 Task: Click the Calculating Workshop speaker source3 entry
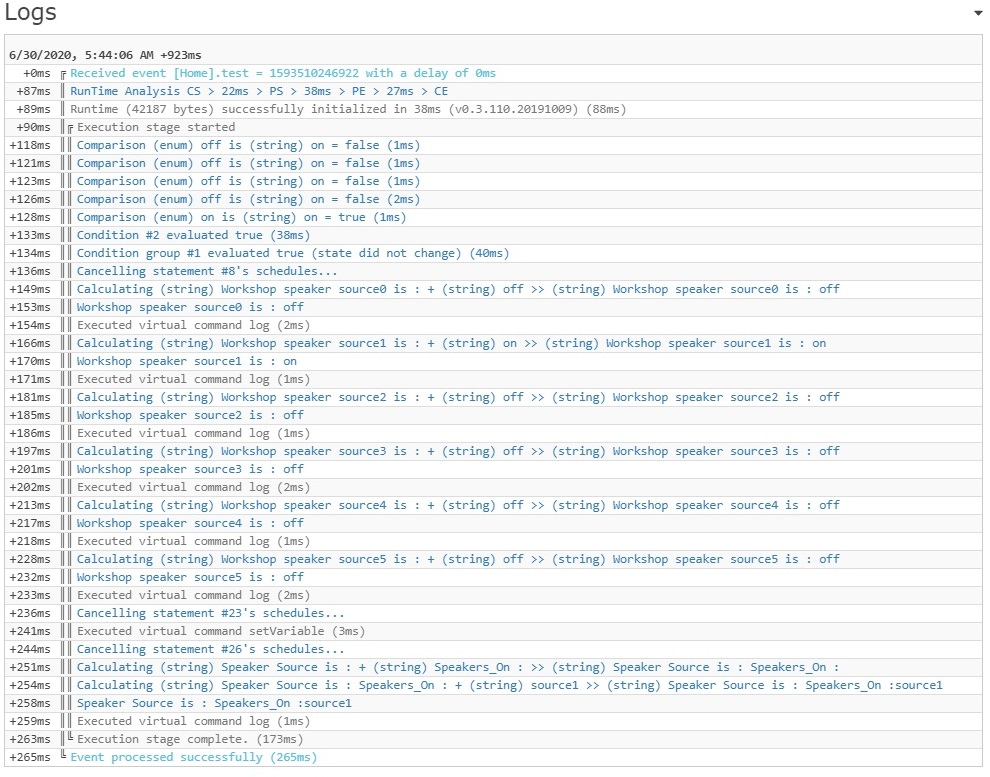tap(458, 451)
